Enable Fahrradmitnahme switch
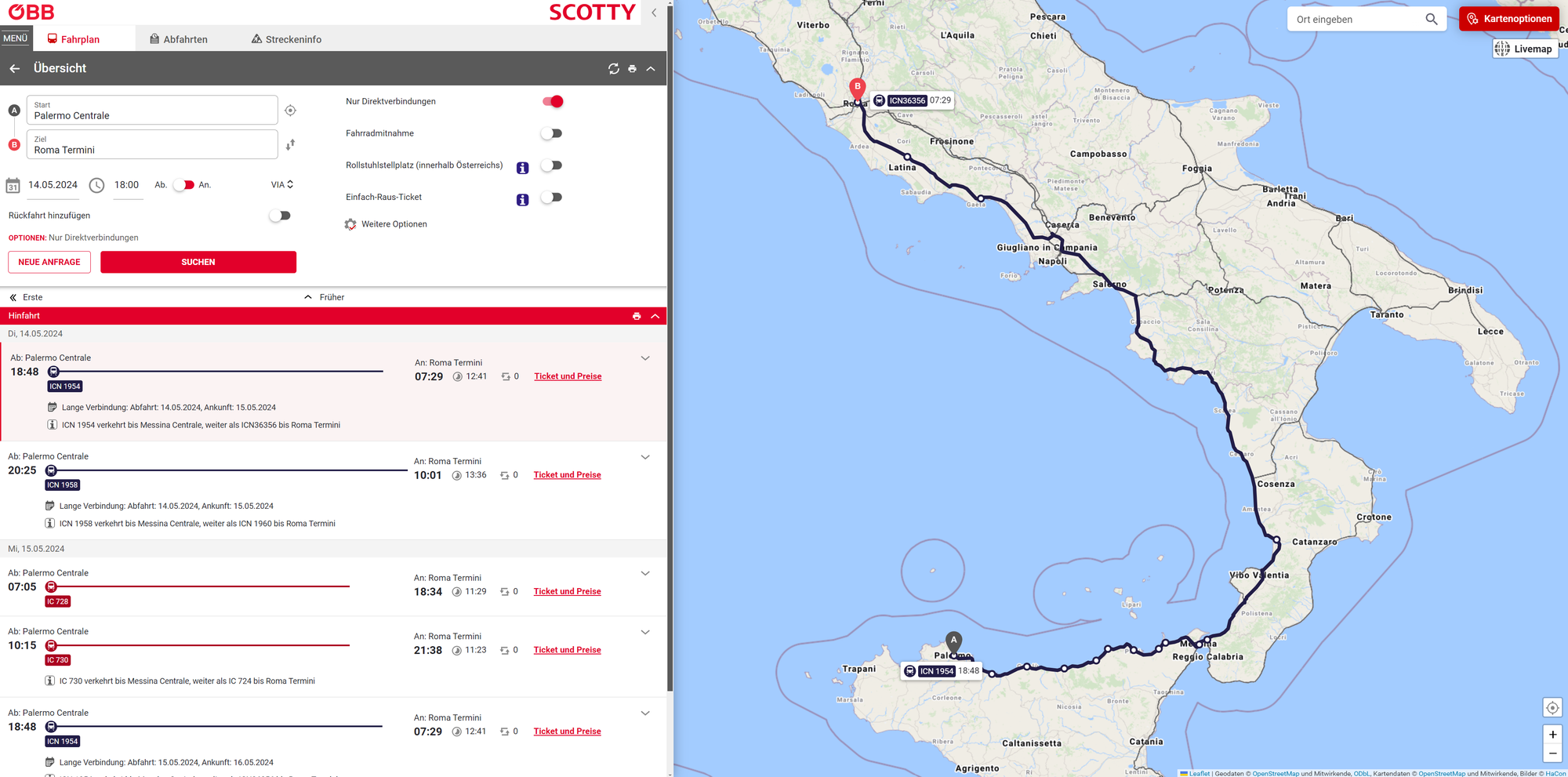Image resolution: width=1568 pixels, height=777 pixels. point(552,133)
